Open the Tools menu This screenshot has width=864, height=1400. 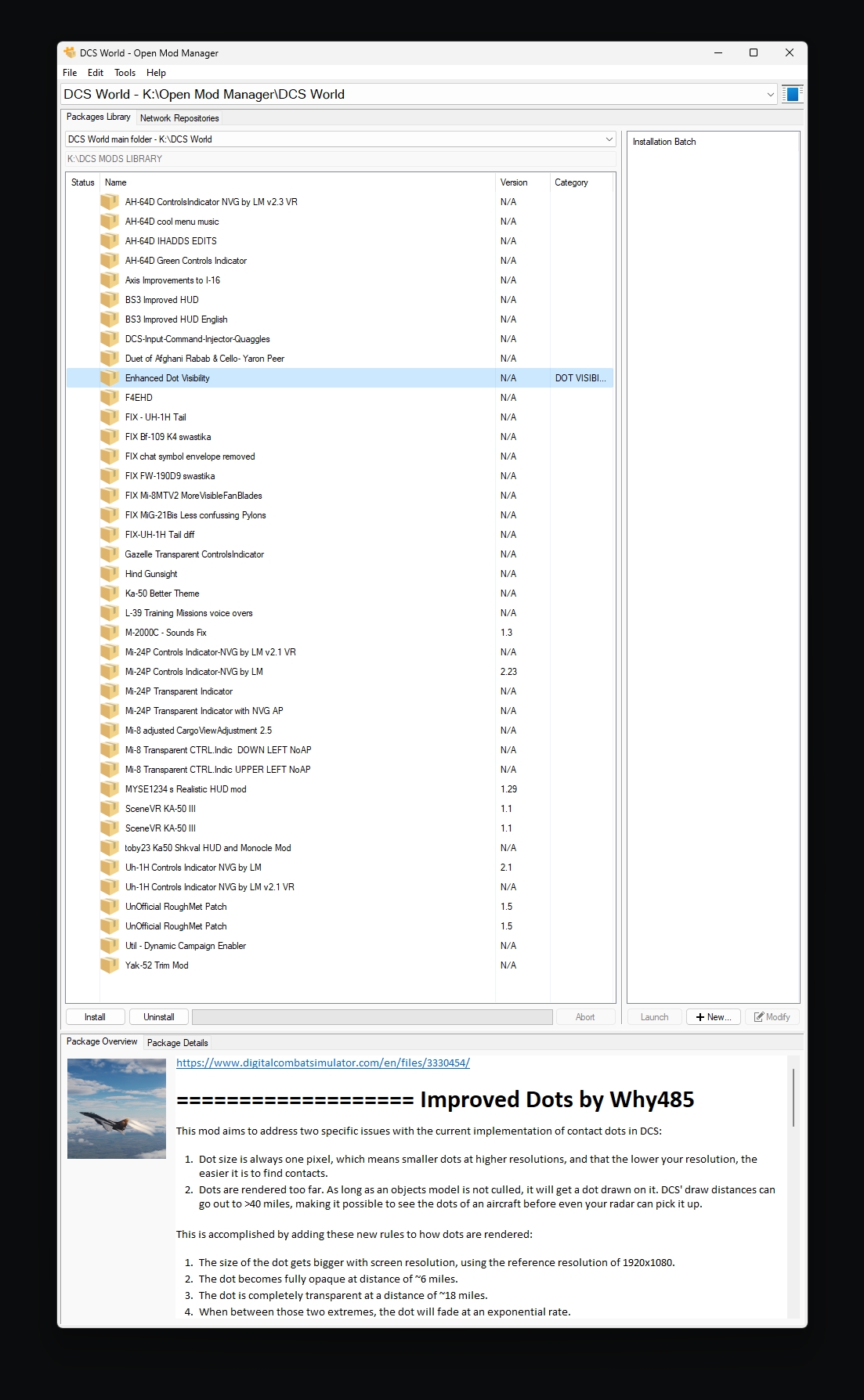coord(125,72)
